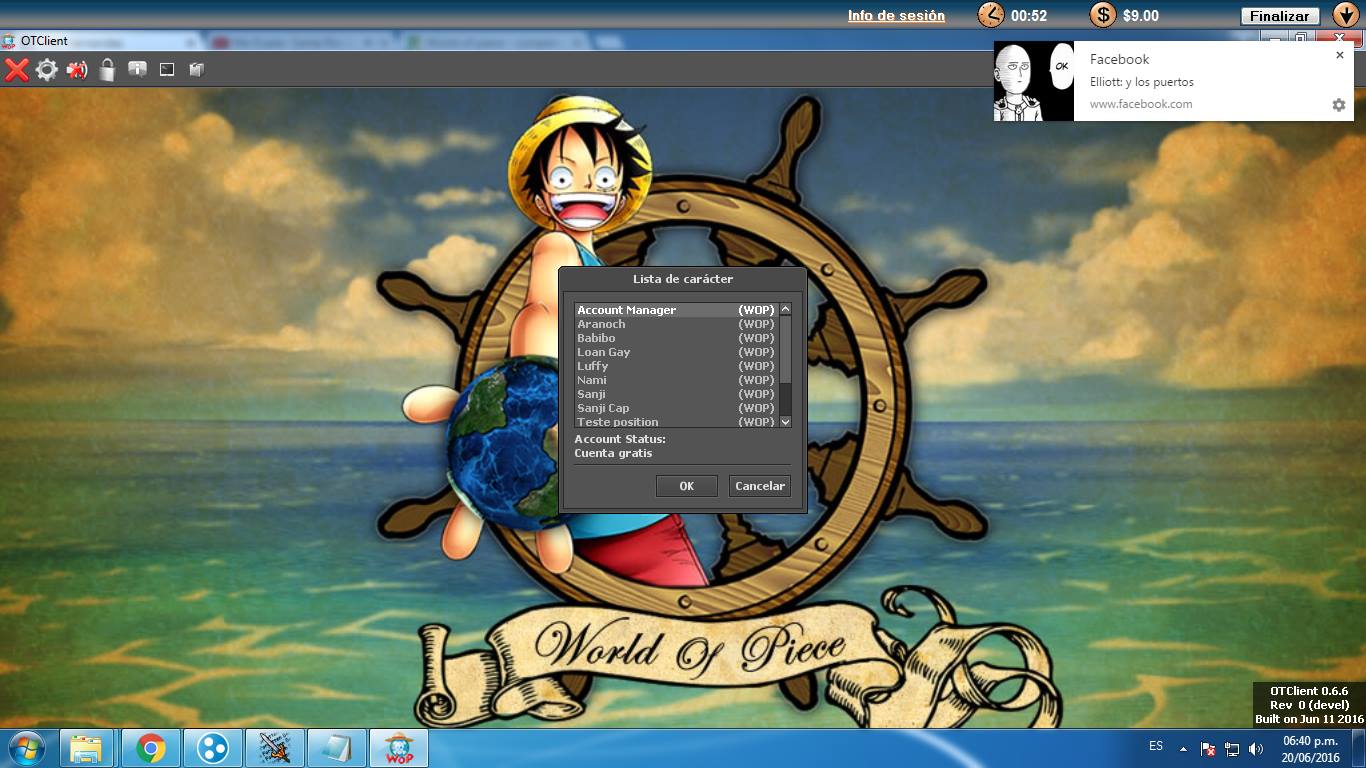Toggle the audio mute icon in toolbar

(77, 69)
